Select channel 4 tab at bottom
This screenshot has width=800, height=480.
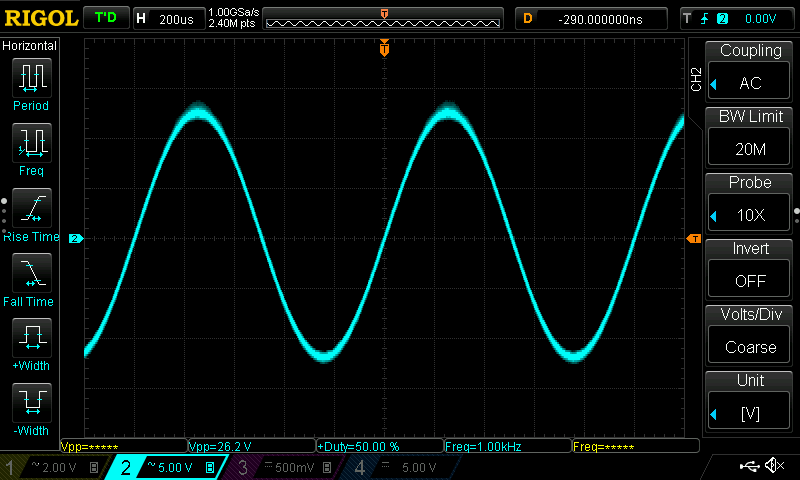(x=403, y=467)
